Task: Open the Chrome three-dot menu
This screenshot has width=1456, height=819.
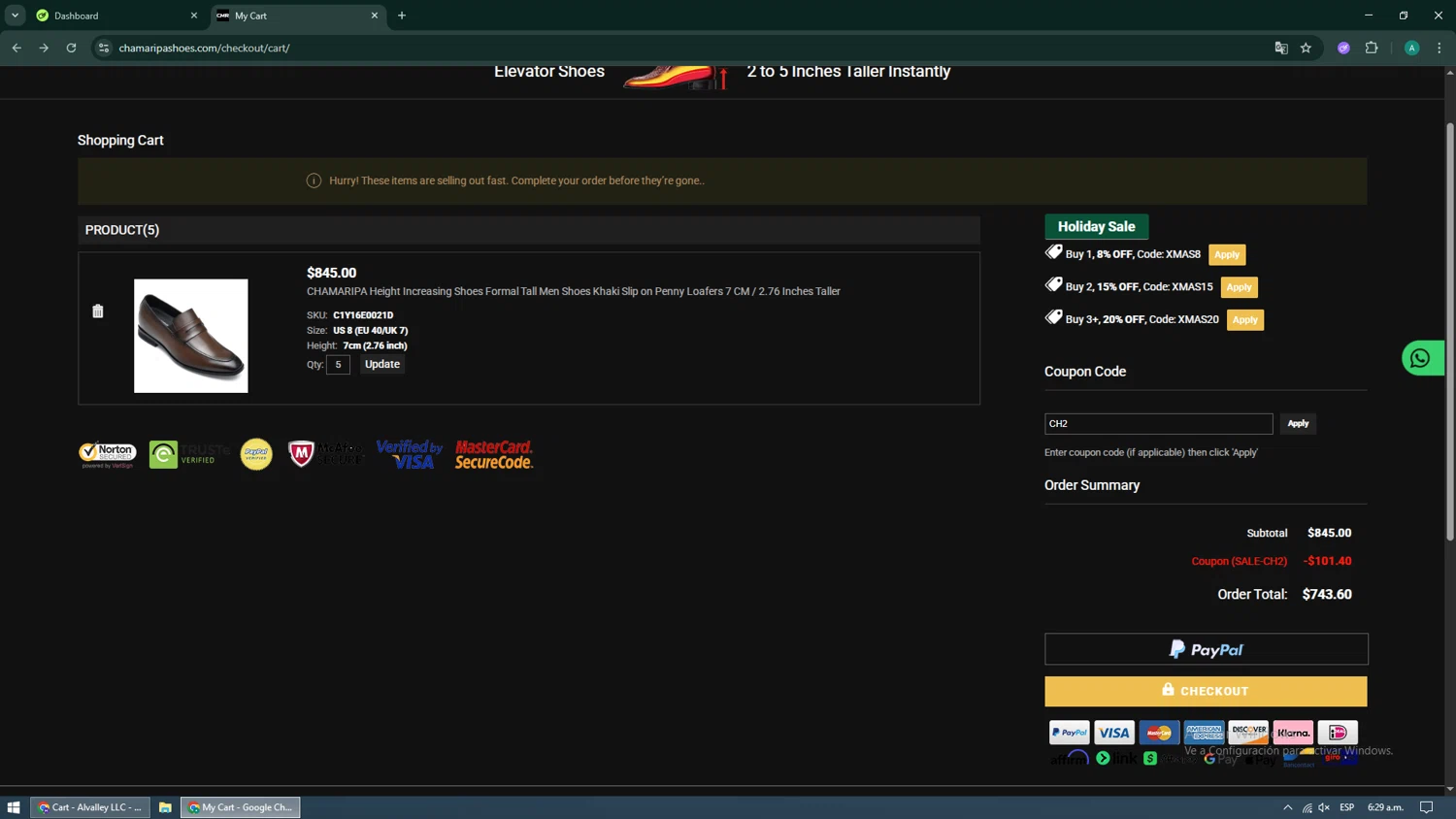Action: [1439, 48]
